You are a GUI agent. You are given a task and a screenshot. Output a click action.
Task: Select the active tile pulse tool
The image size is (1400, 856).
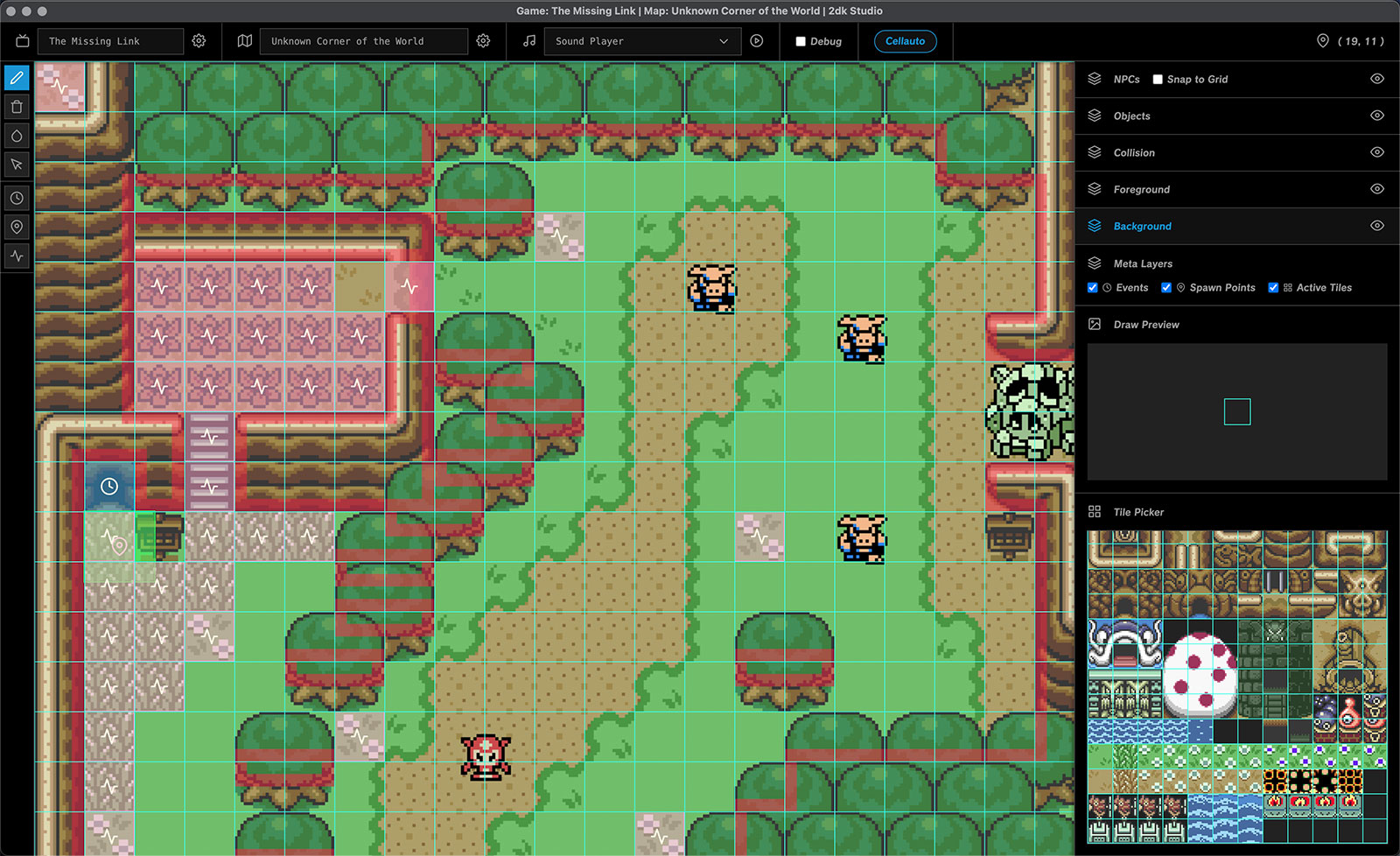17,256
